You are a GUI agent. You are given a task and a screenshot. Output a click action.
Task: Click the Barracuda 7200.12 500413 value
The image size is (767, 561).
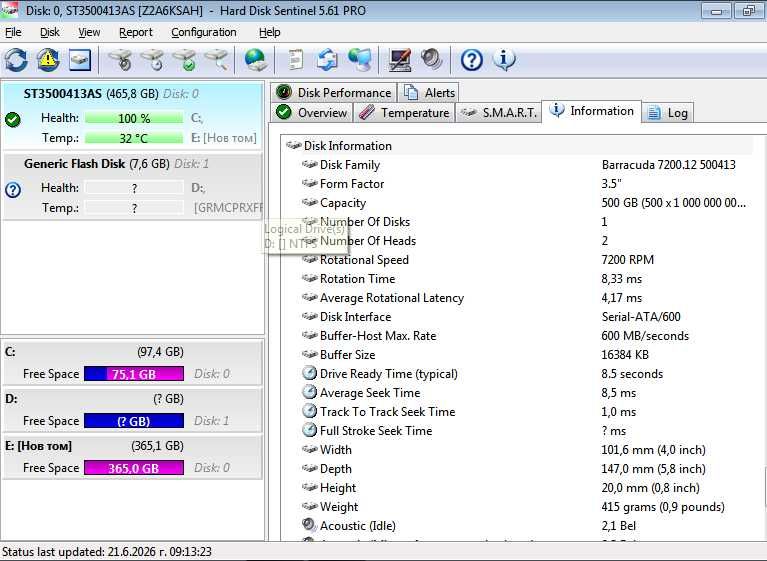[669, 165]
